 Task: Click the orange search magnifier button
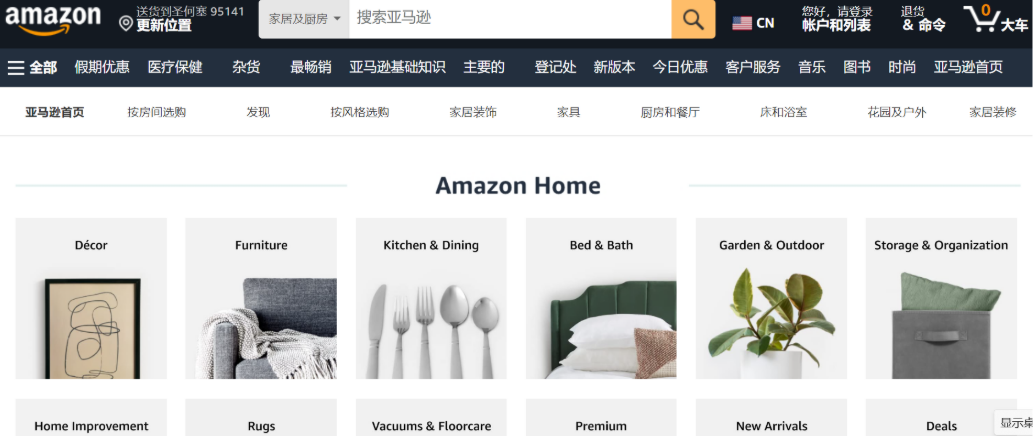point(693,19)
